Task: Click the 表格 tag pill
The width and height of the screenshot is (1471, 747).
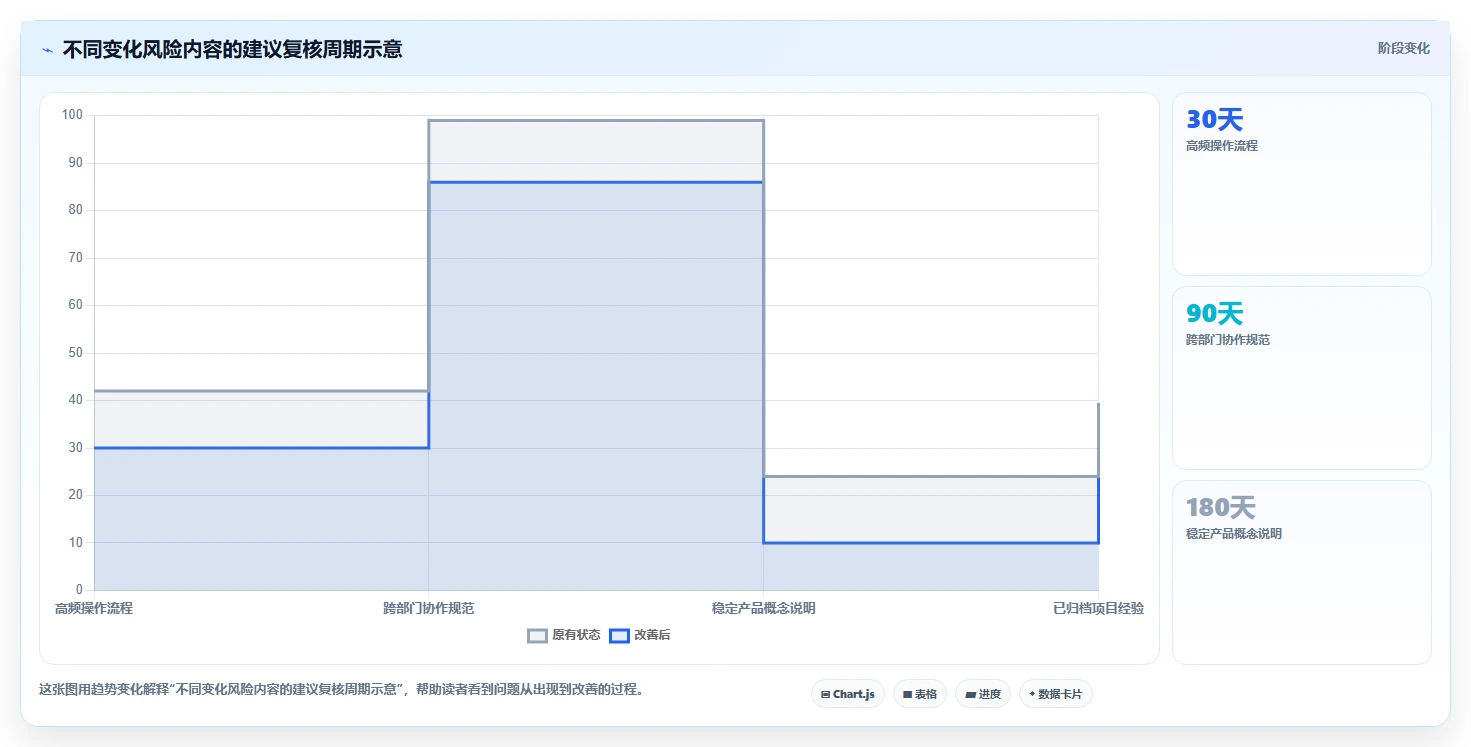Action: (920, 694)
